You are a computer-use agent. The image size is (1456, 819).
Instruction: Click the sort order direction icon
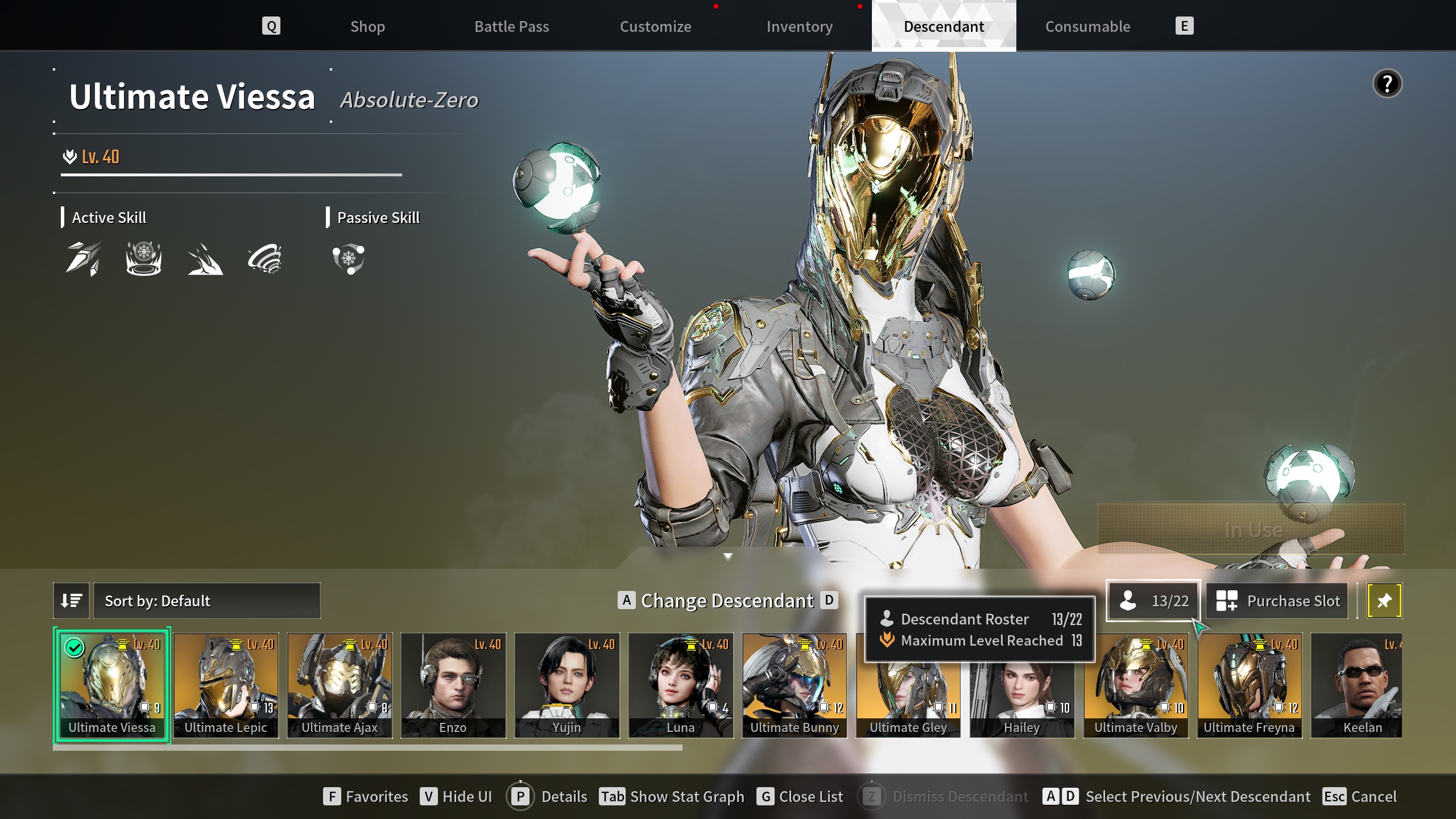71,601
